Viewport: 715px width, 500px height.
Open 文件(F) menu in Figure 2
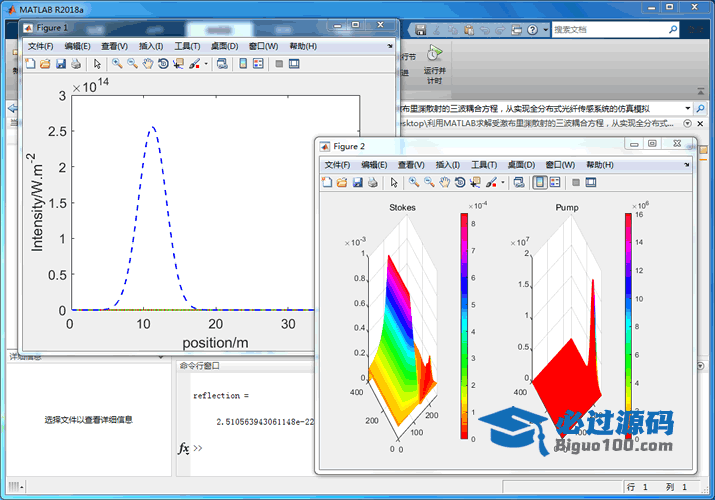(x=337, y=165)
